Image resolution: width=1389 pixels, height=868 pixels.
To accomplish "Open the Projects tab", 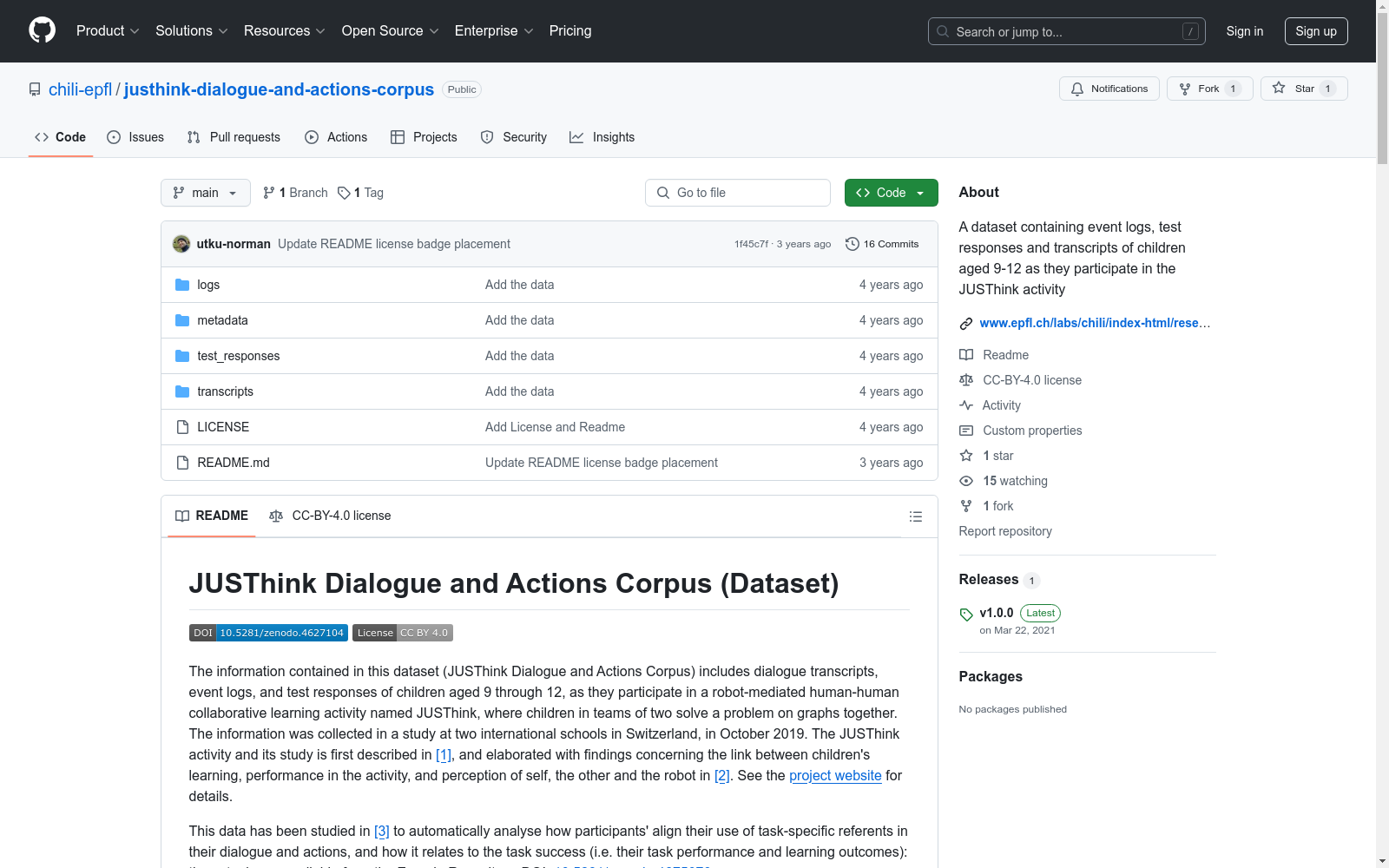I will click(424, 137).
